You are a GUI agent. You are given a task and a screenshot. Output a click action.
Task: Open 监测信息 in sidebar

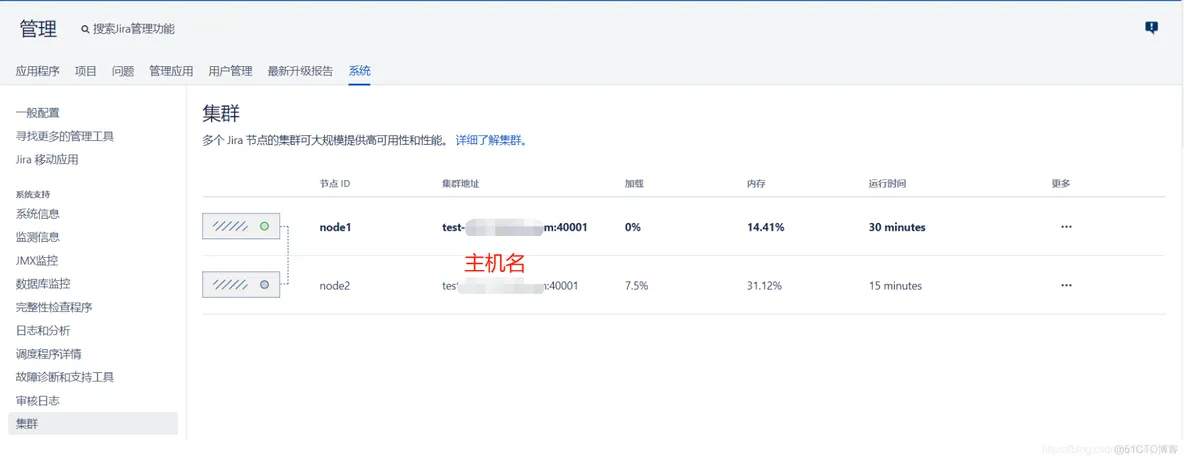point(37,237)
